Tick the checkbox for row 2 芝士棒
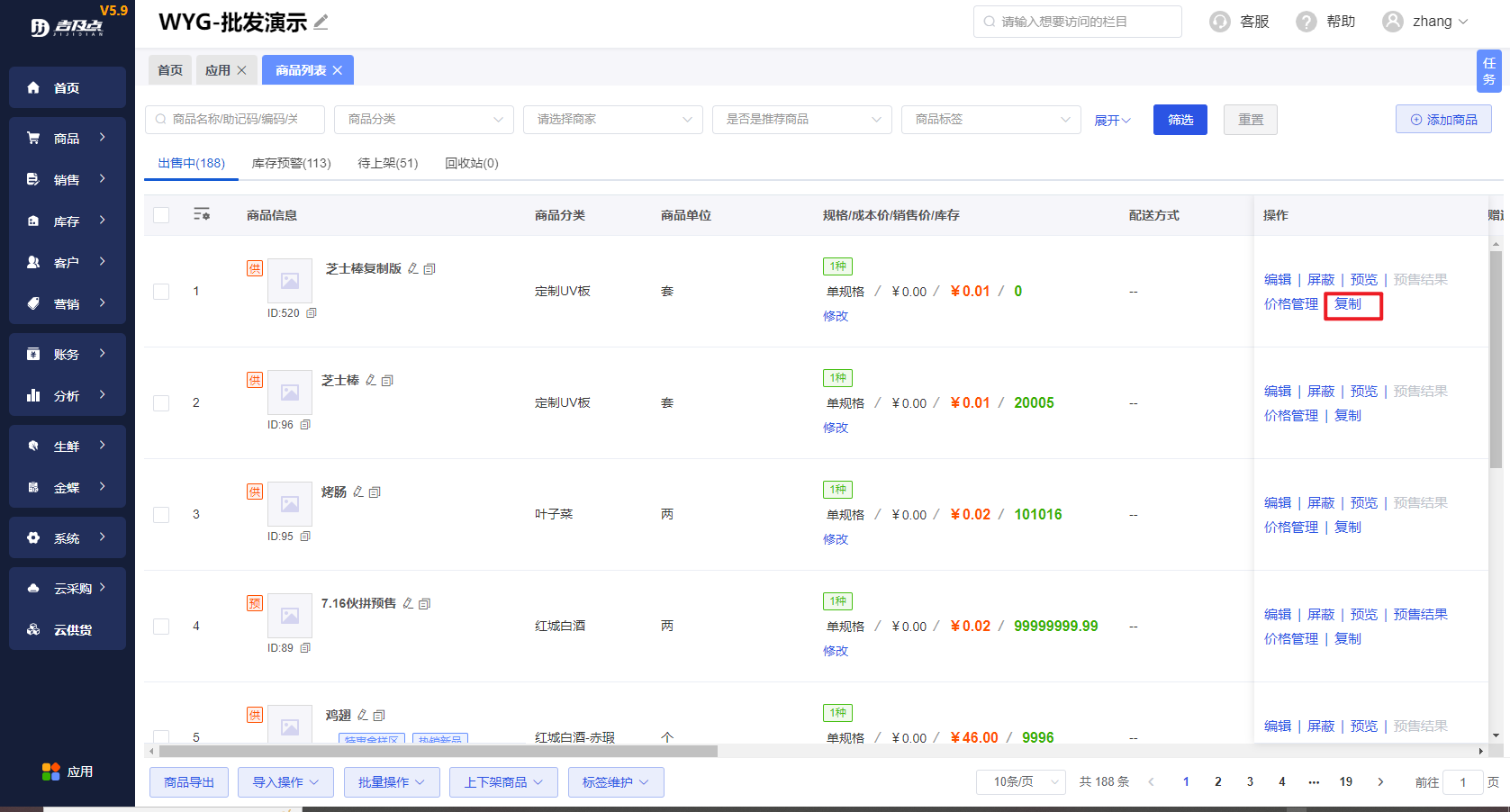 pyautogui.click(x=161, y=403)
